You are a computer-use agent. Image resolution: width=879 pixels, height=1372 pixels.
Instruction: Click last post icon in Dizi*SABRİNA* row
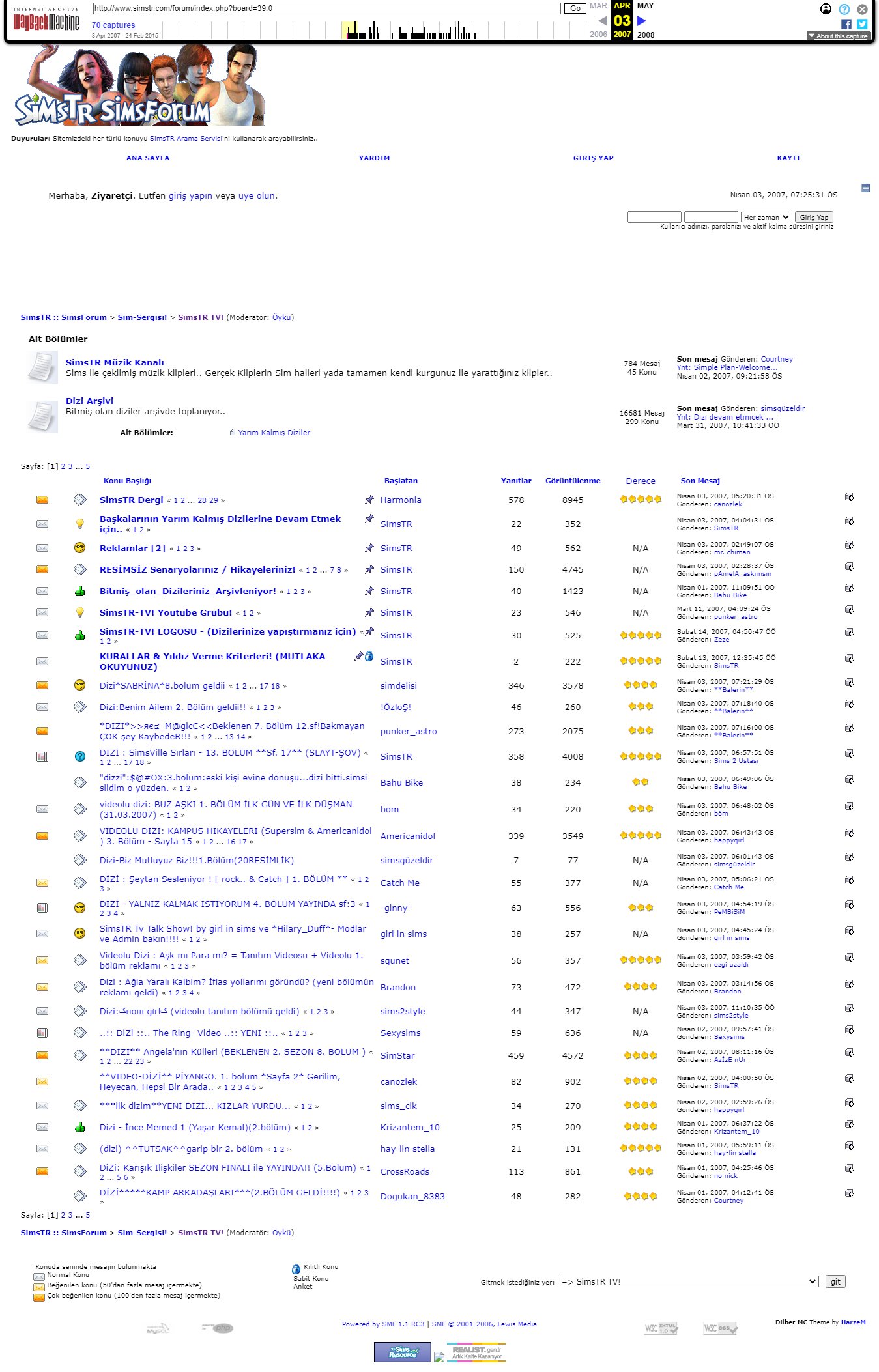click(849, 683)
